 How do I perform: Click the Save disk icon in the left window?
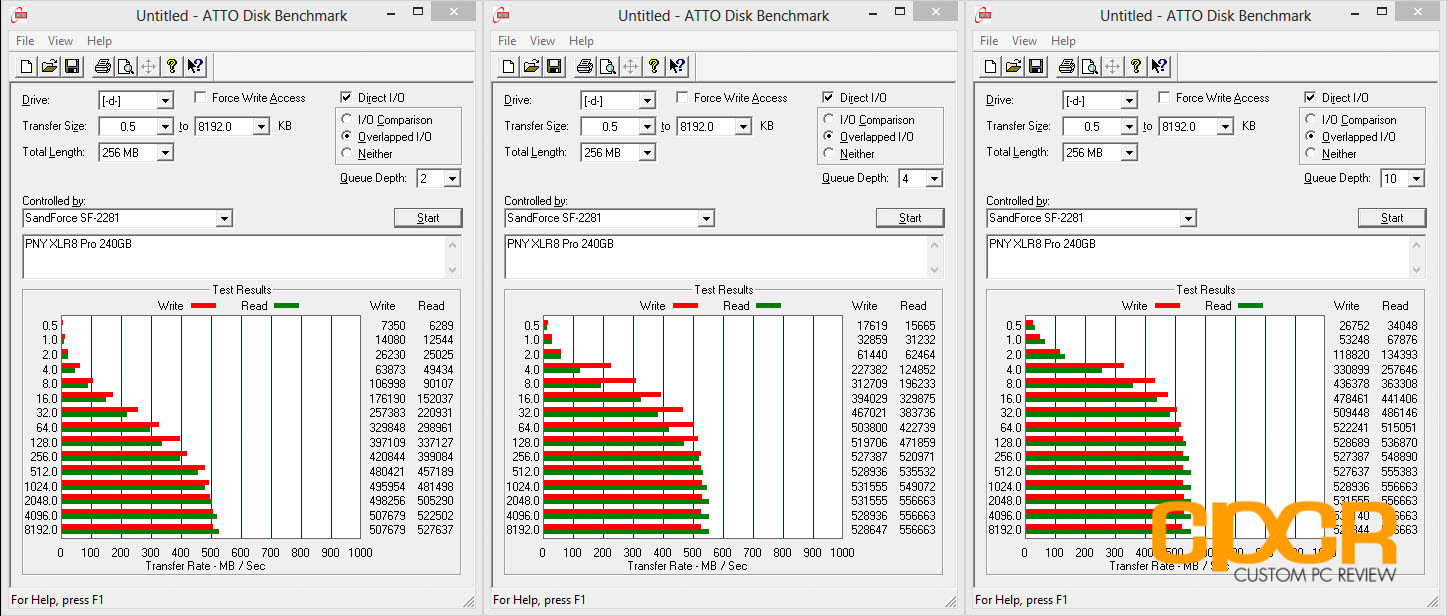pos(71,66)
